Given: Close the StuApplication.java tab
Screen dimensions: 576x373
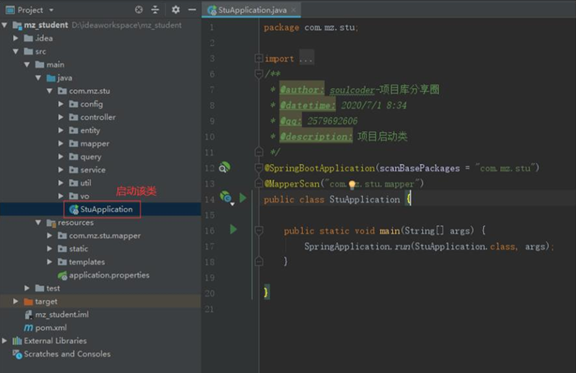Looking at the screenshot, I should (294, 10).
